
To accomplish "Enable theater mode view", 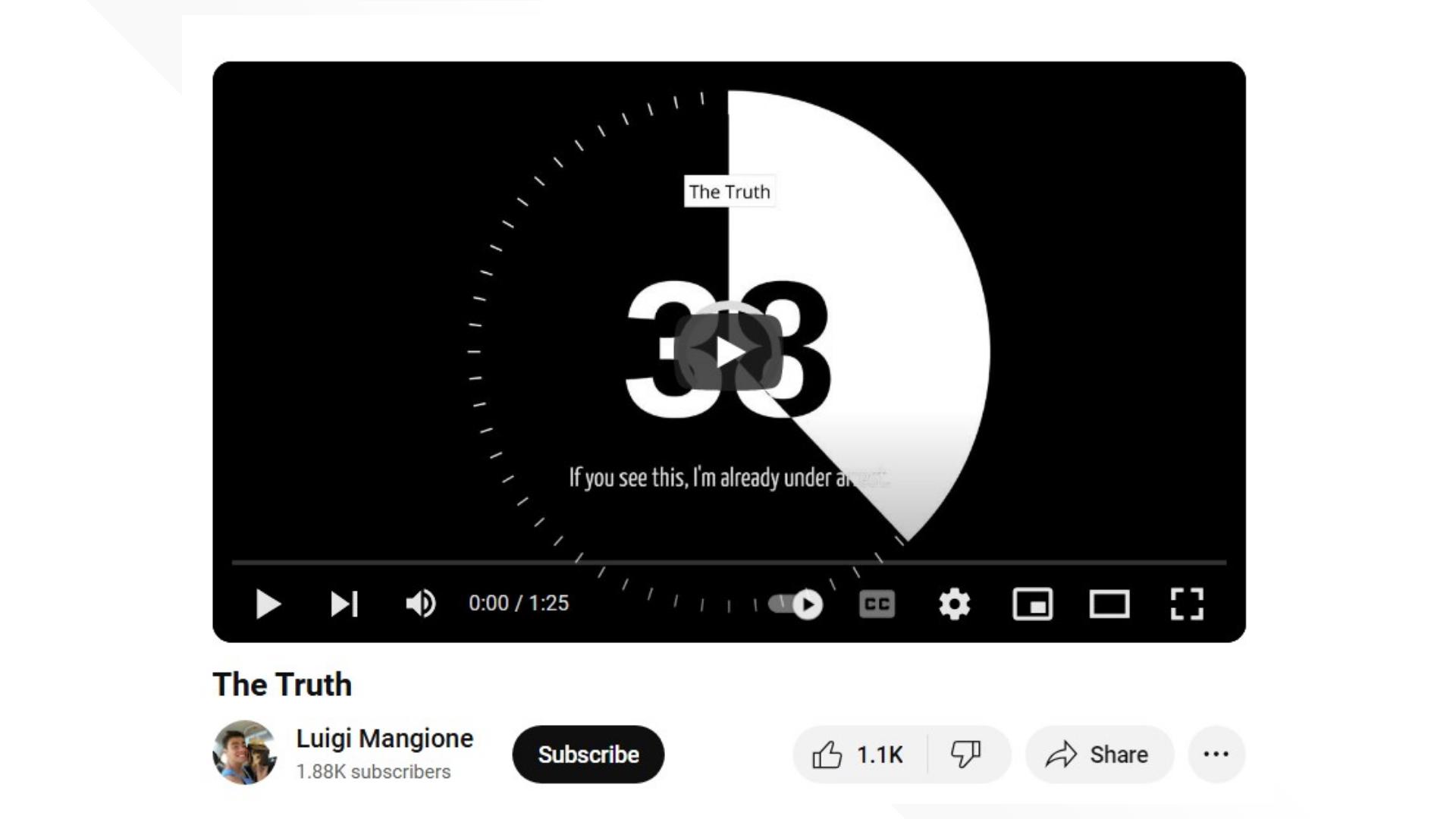I will pyautogui.click(x=1109, y=604).
